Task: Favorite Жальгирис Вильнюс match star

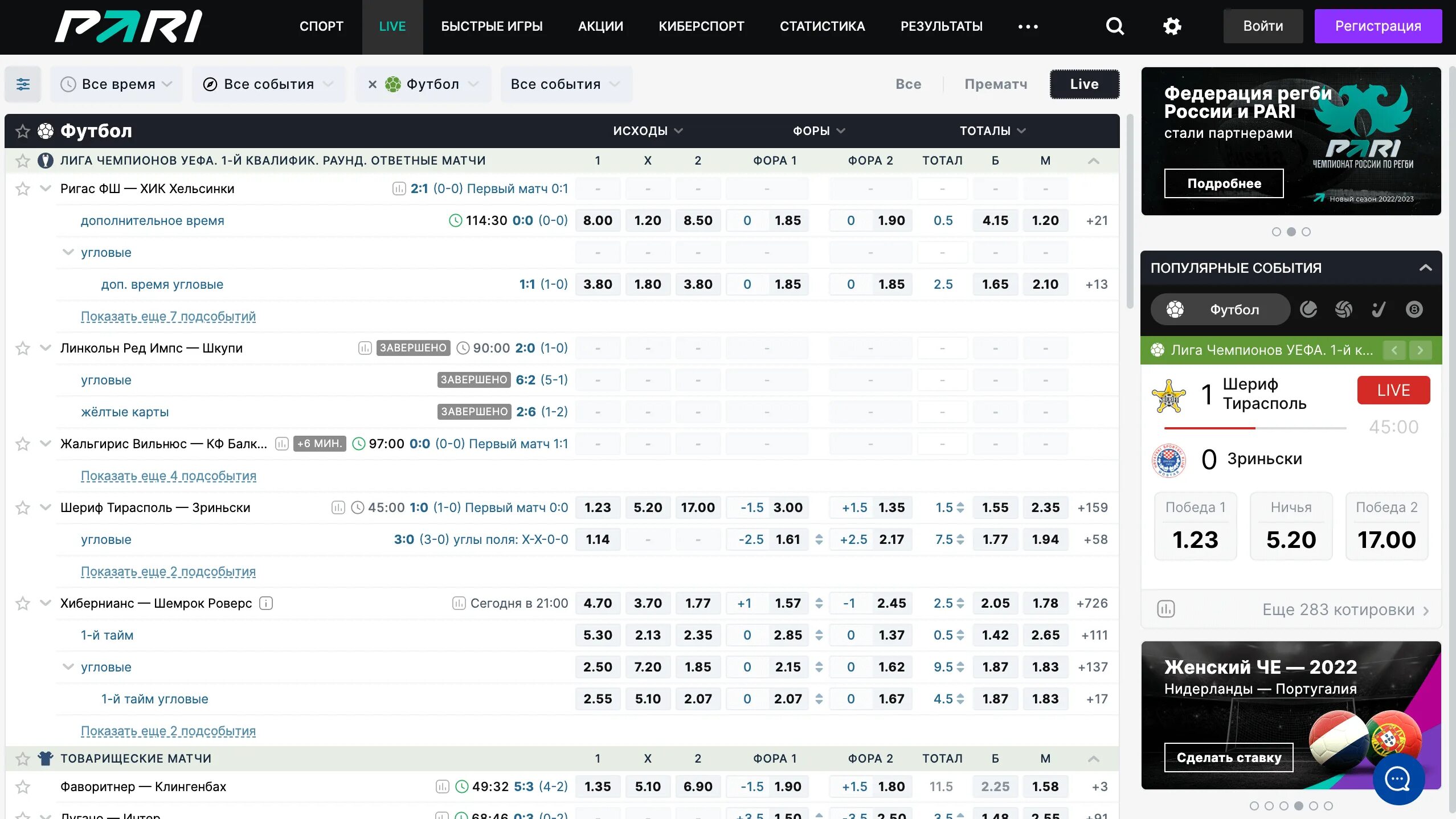Action: [23, 444]
